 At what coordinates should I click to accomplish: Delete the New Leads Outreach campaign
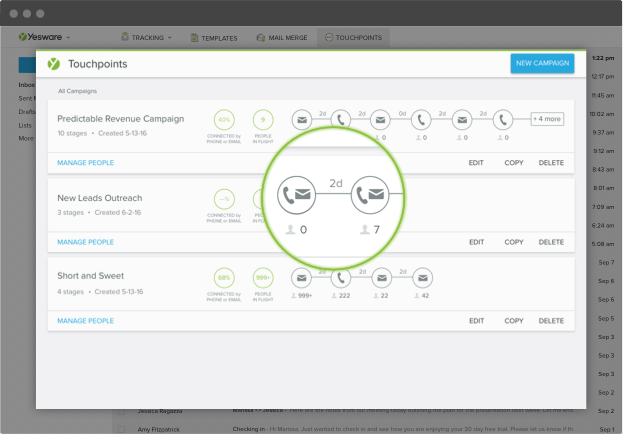pos(551,242)
